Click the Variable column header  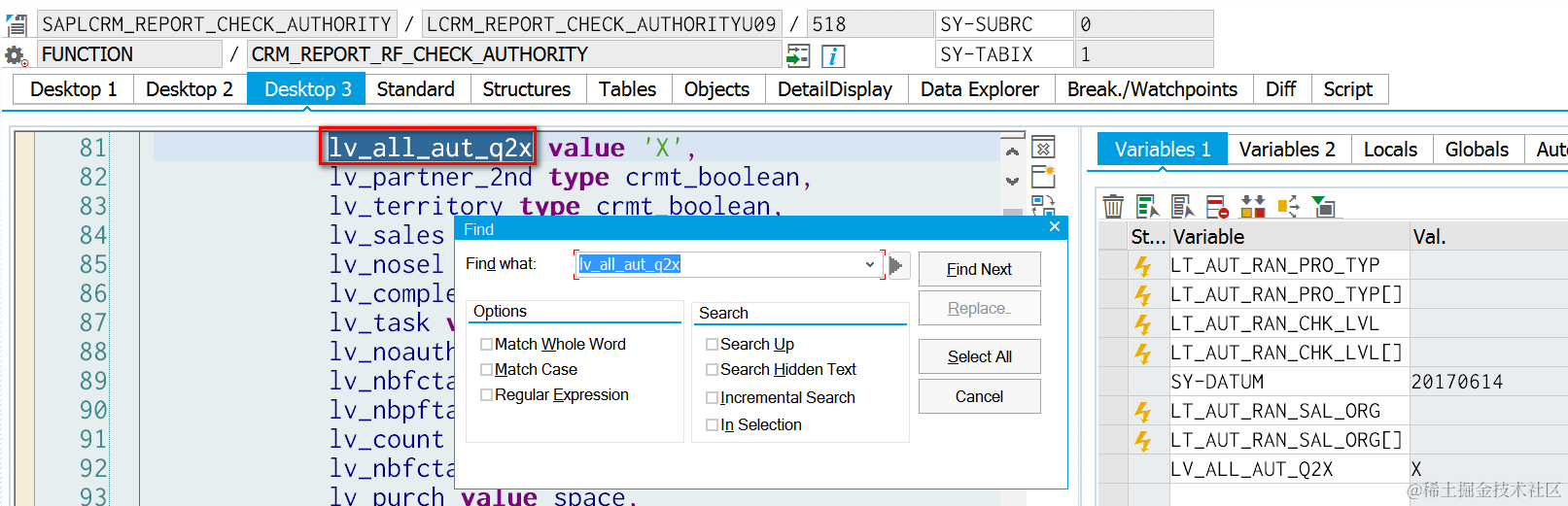click(1289, 237)
